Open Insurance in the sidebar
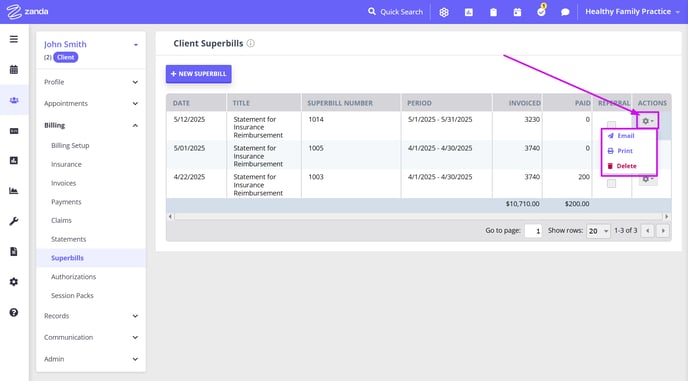The image size is (688, 381). 66,164
